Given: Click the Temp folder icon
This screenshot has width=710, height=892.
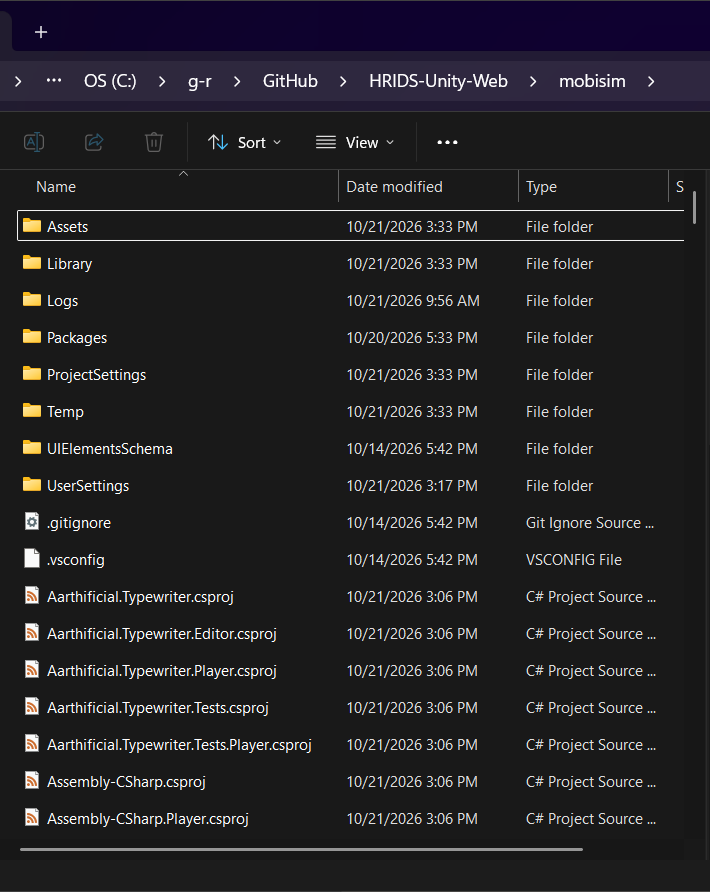Looking at the screenshot, I should click(x=32, y=411).
